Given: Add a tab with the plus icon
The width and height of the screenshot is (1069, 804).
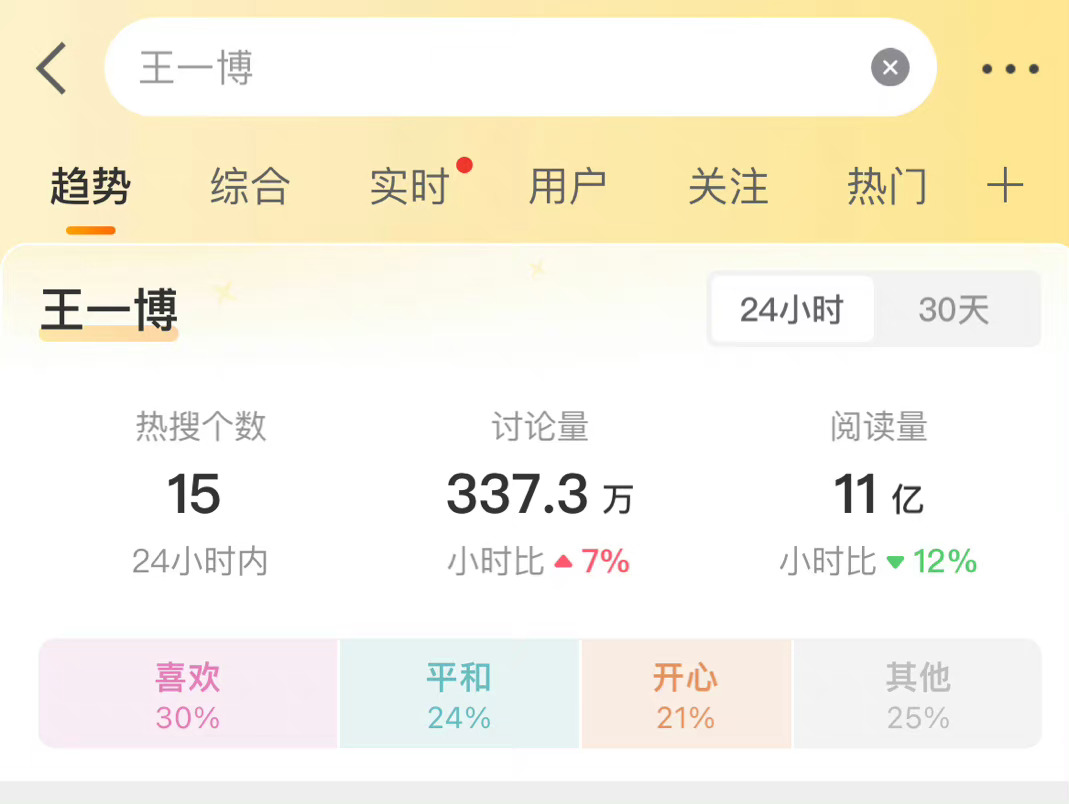Looking at the screenshot, I should tap(1005, 186).
